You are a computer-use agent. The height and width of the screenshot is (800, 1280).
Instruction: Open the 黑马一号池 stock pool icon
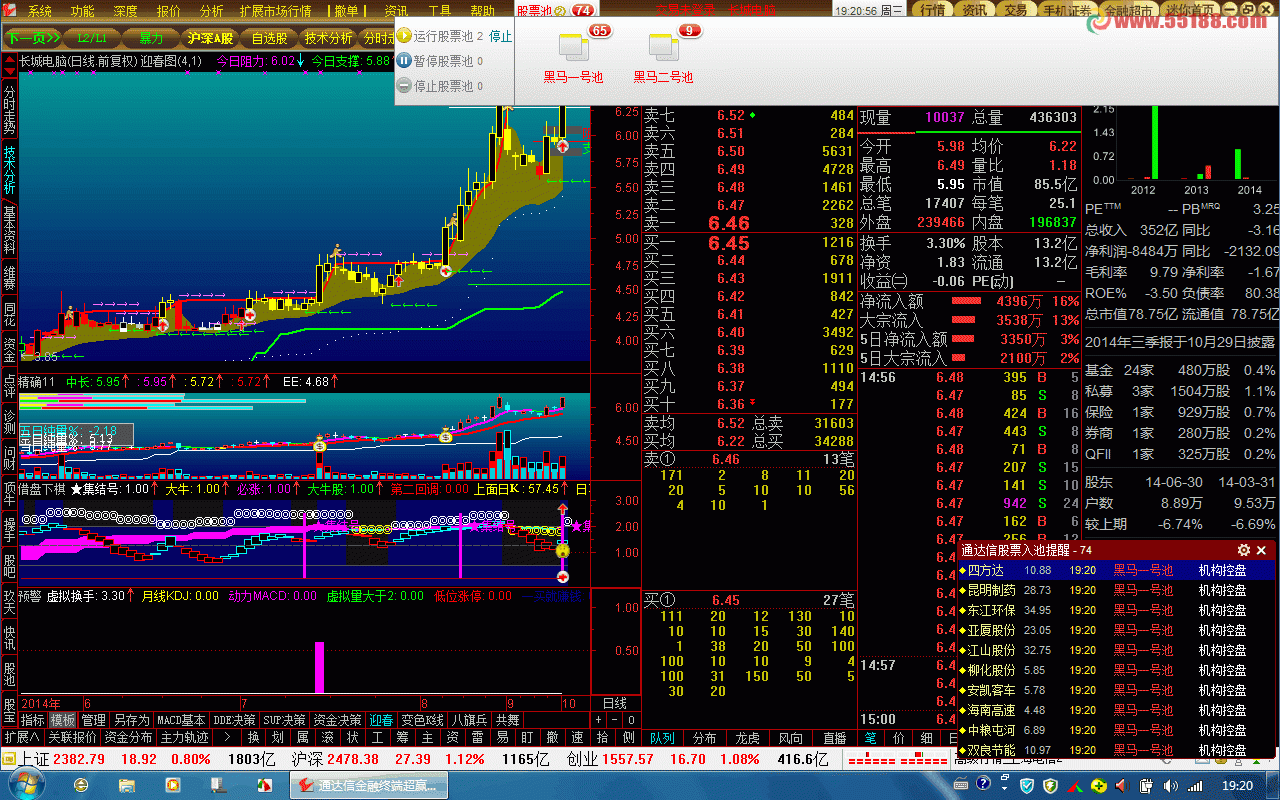(x=574, y=54)
